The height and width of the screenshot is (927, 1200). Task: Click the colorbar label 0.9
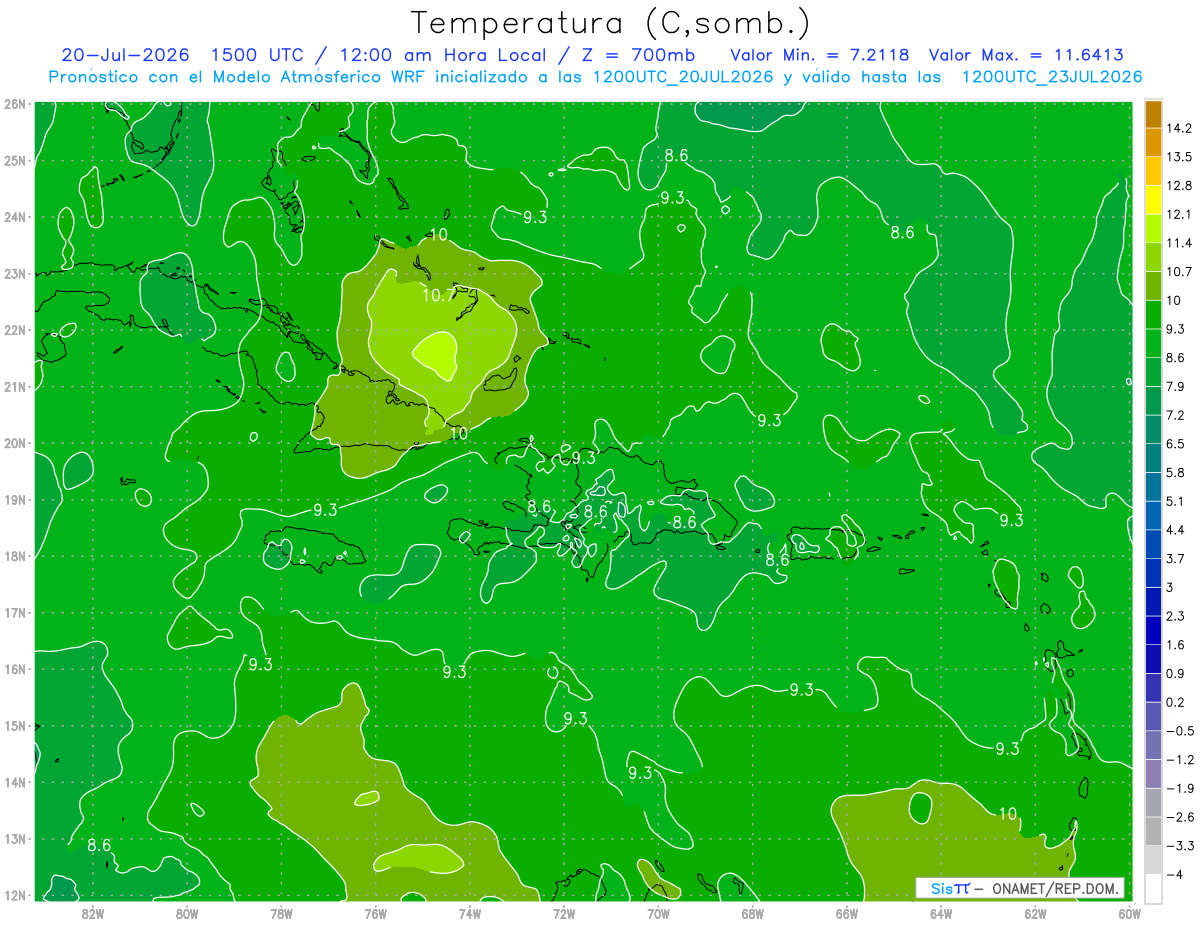[1175, 673]
